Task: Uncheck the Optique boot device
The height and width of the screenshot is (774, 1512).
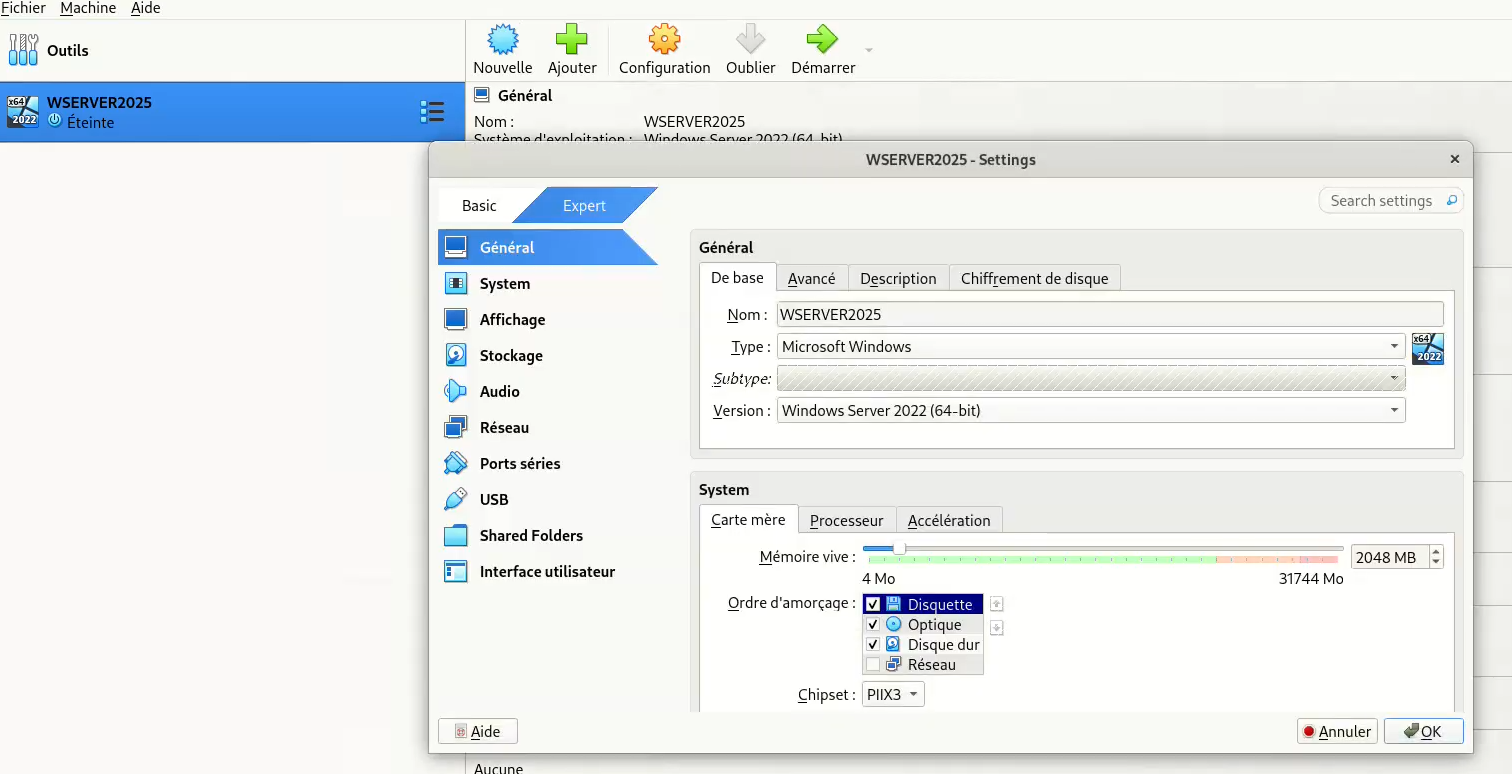Action: (x=873, y=624)
